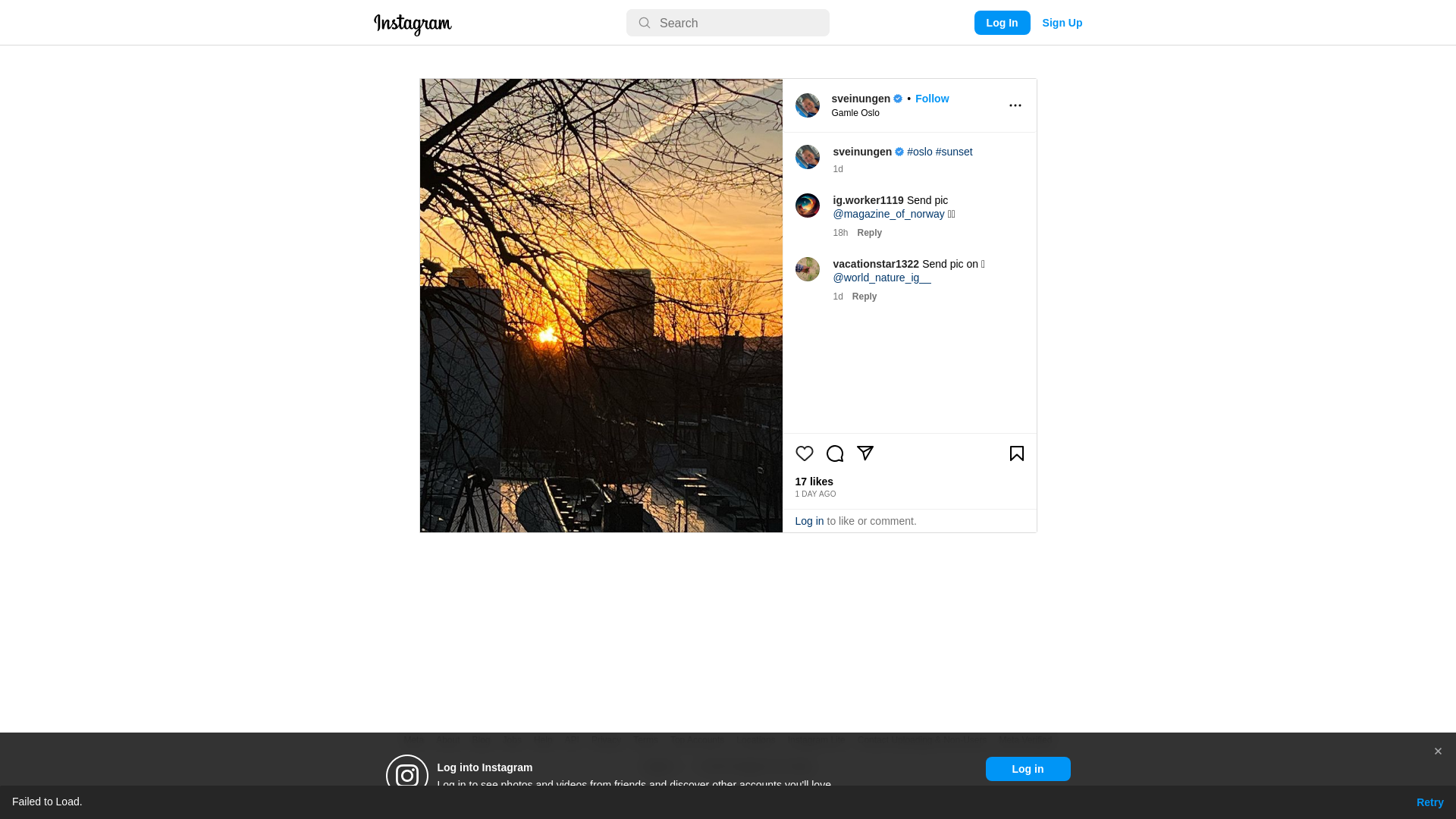This screenshot has width=1456, height=819.
Task: Follow sveinungen
Action: pyautogui.click(x=931, y=99)
